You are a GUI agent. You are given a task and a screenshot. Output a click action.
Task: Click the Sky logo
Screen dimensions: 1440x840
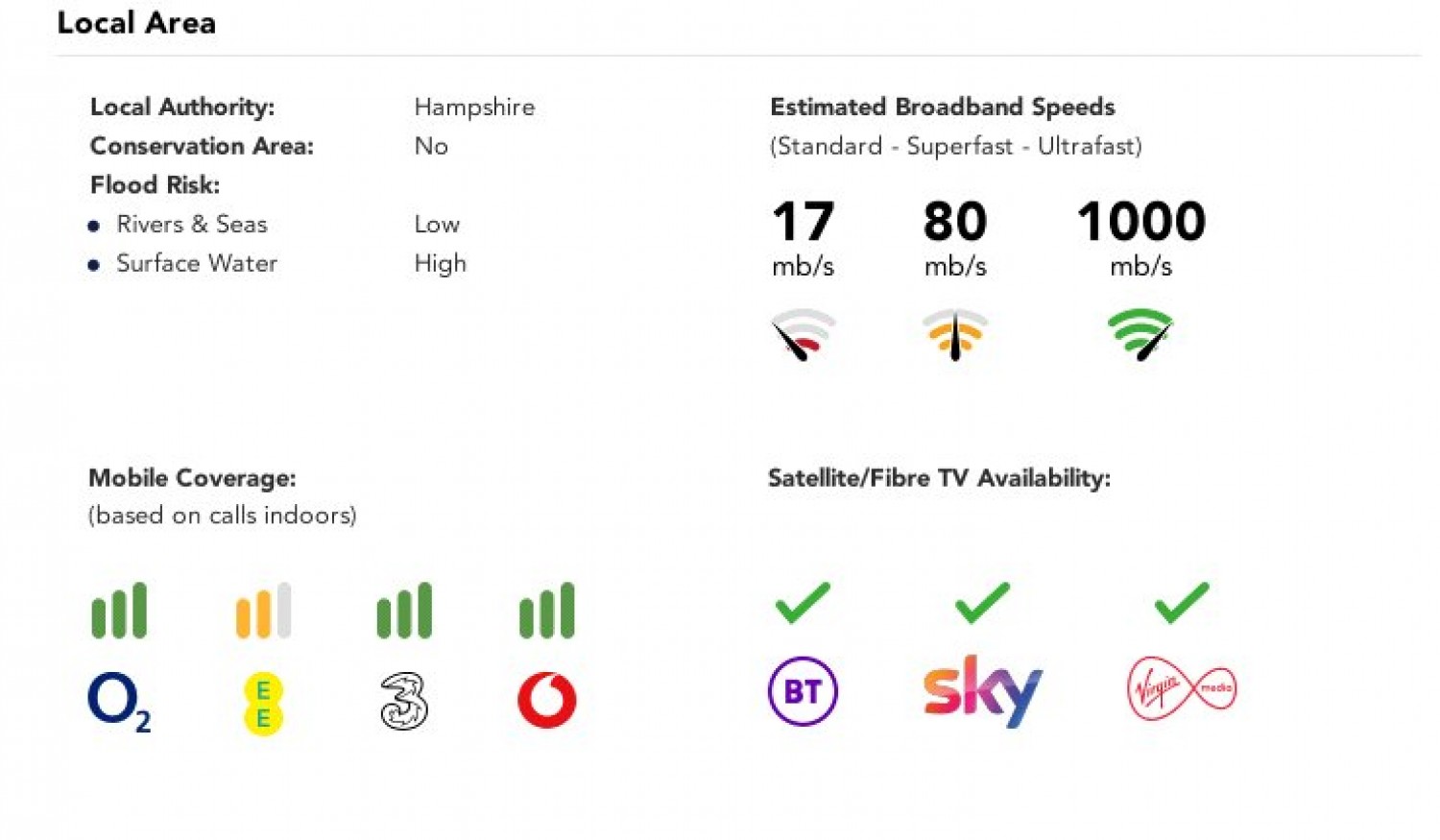click(x=982, y=690)
